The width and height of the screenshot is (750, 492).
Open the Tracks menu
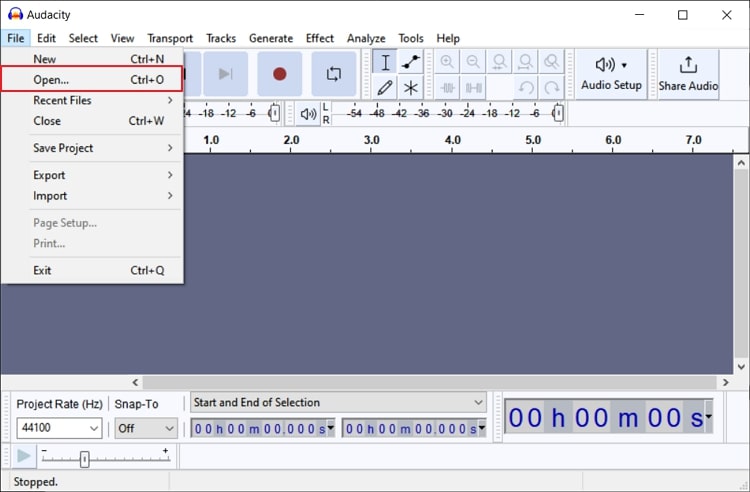[221, 38]
